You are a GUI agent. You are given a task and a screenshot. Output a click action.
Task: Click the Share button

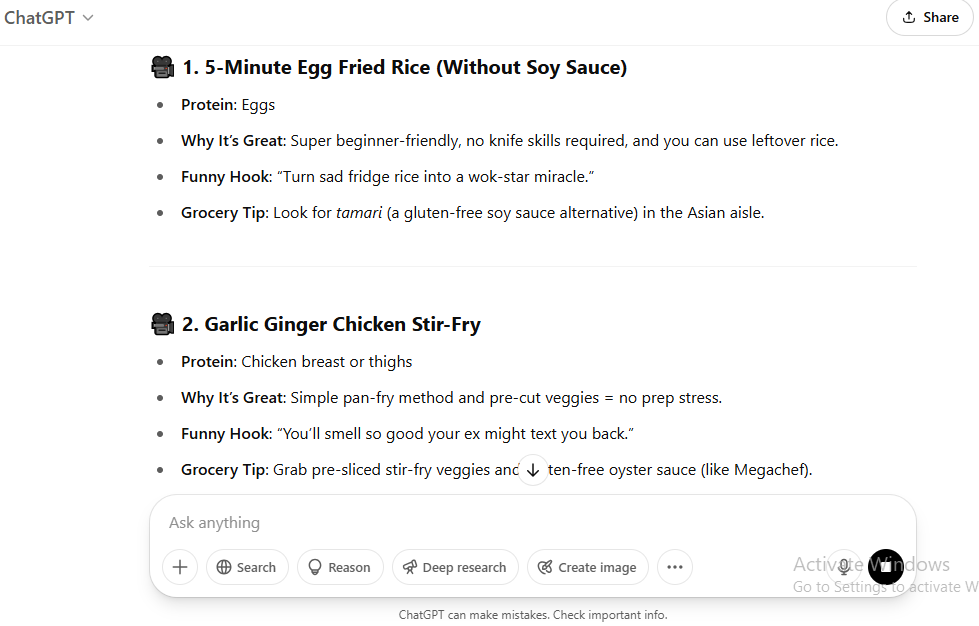pos(929,17)
